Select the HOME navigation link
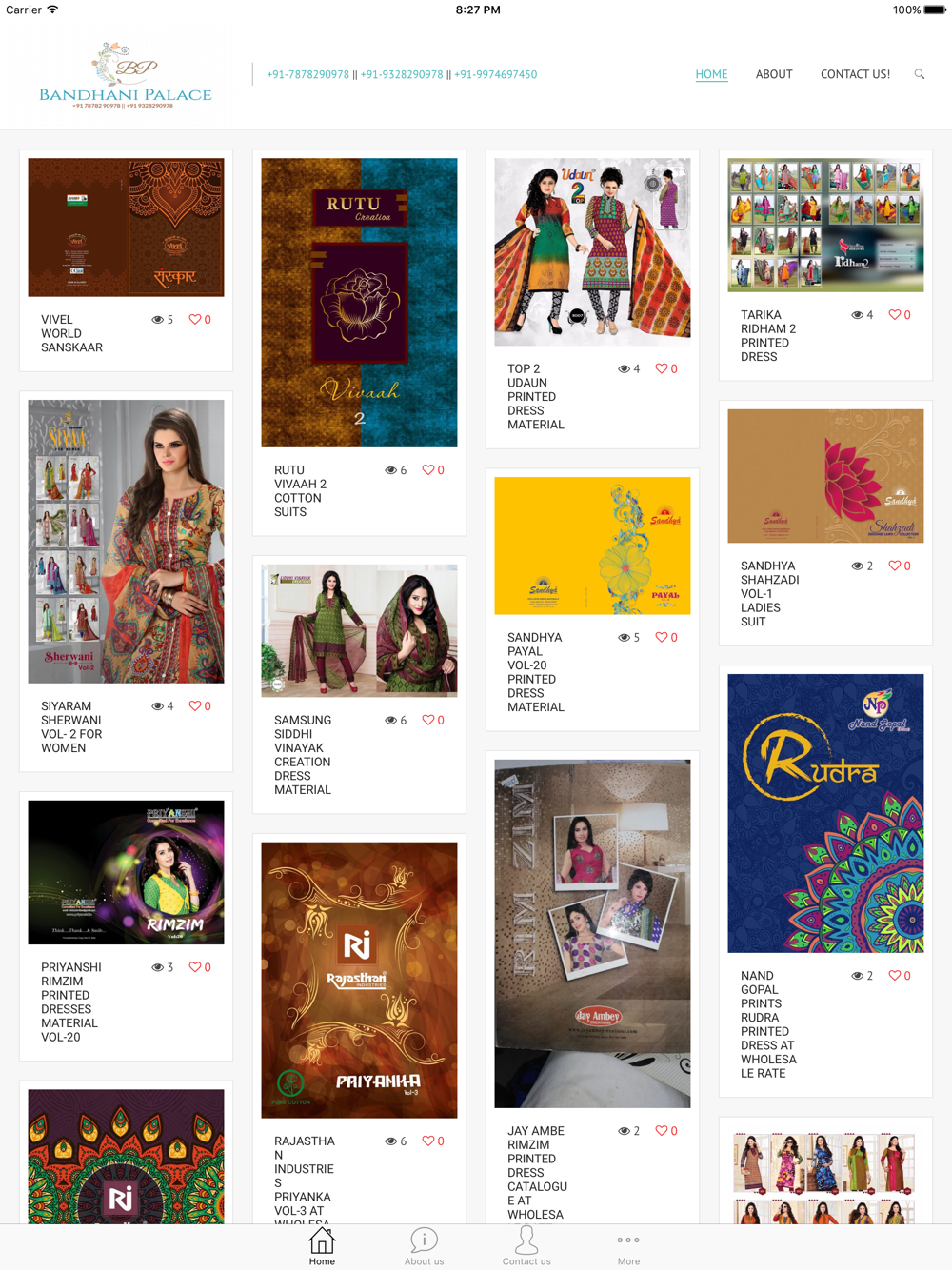This screenshot has height=1270, width=952. click(711, 74)
